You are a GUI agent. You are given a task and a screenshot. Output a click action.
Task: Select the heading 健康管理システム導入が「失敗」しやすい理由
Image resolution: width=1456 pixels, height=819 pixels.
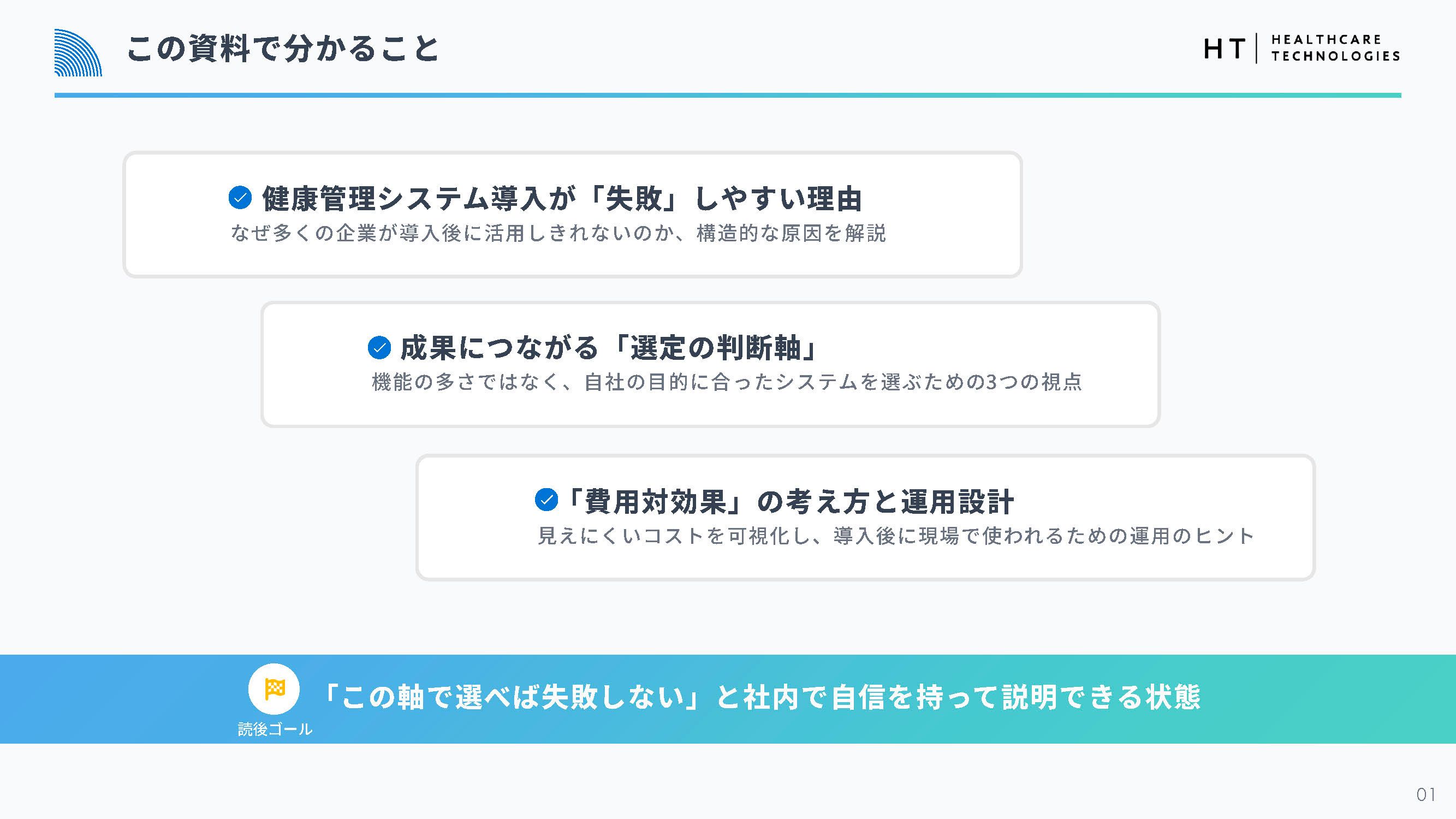(x=562, y=198)
